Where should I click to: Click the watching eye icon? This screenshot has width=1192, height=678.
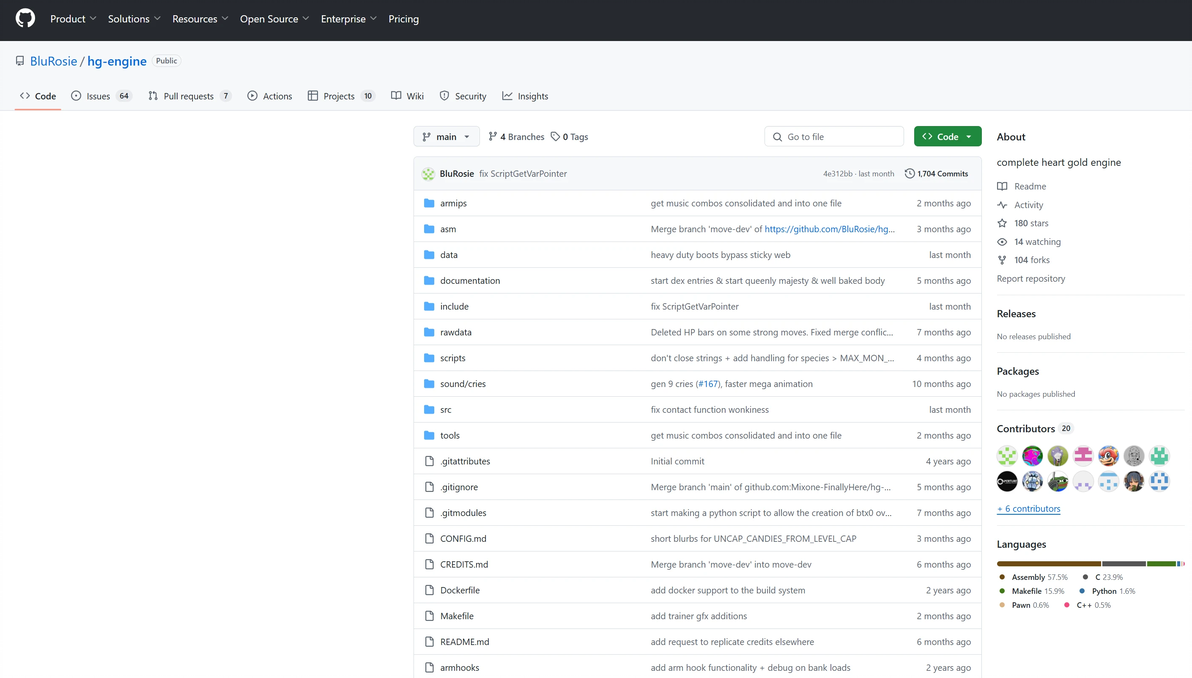pos(1002,242)
